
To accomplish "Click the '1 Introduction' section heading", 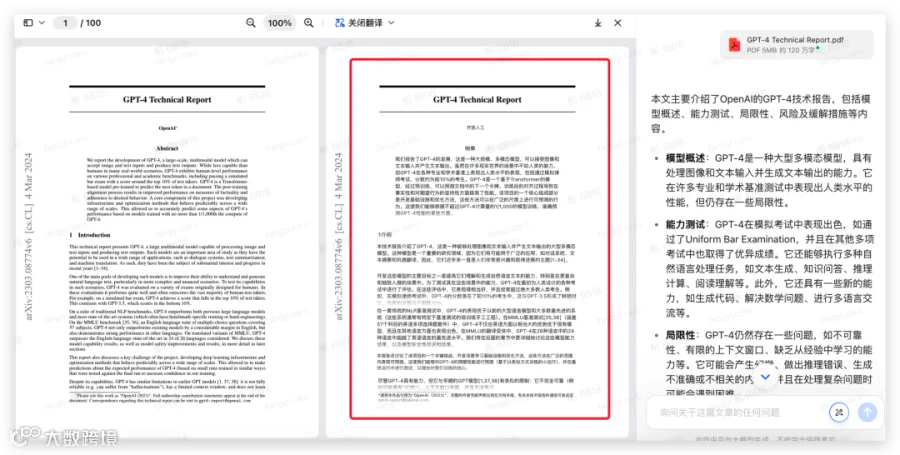I will [x=90, y=235].
